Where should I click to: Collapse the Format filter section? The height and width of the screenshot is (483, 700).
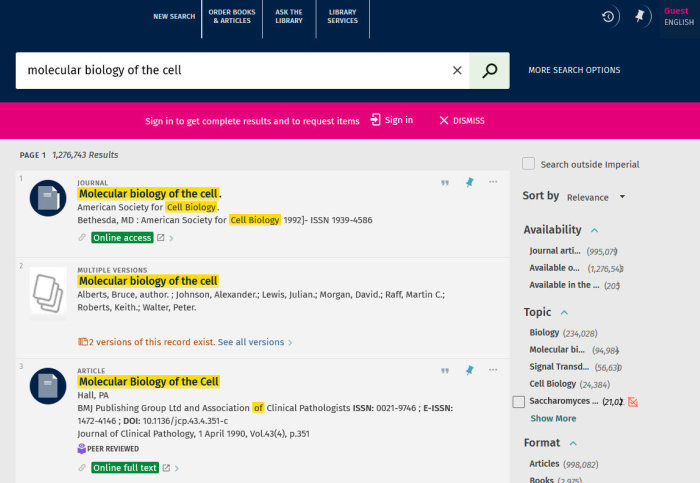click(x=573, y=443)
